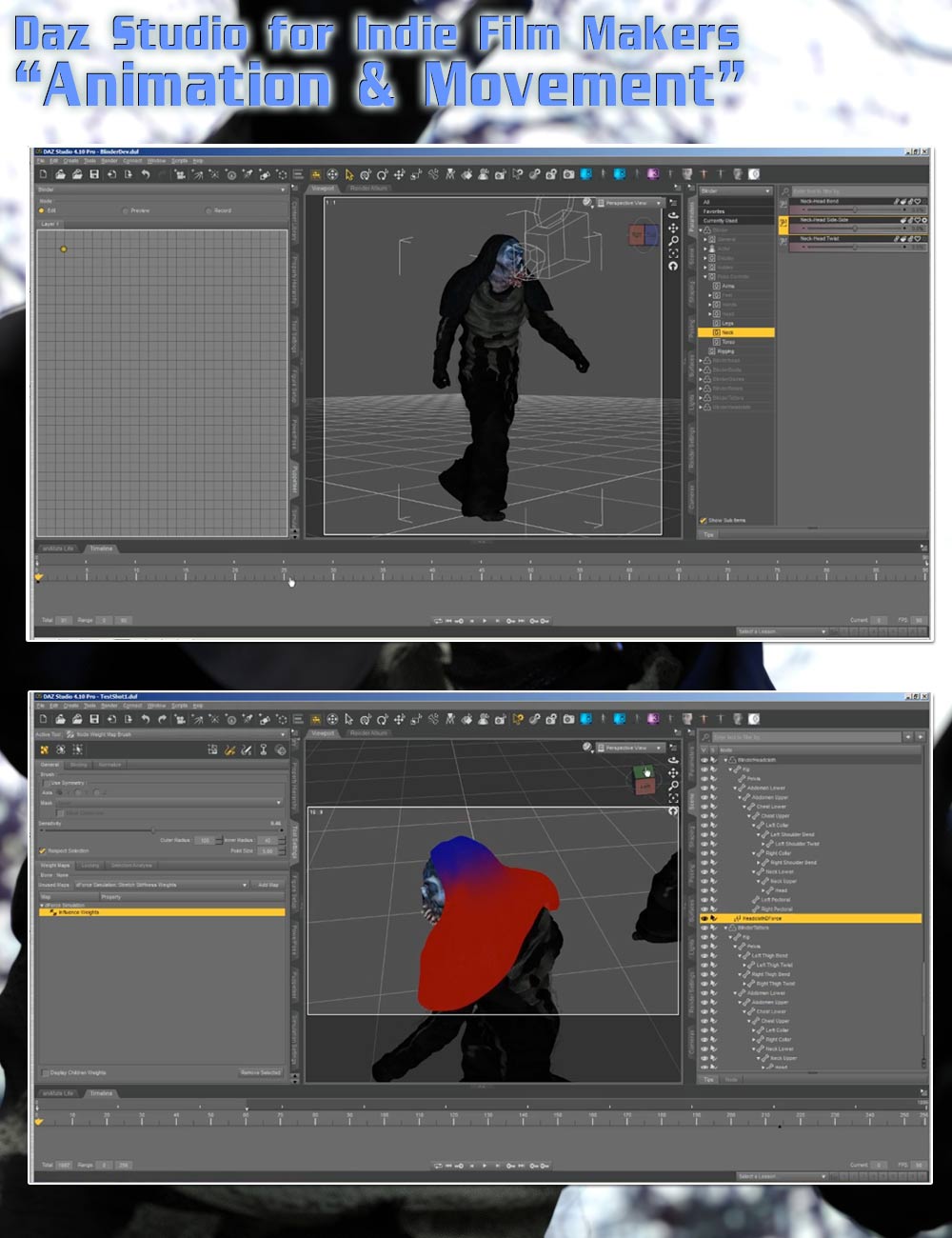Screen dimensions: 952x1238
Task: Click Save icon in lower TestShot1 window toolbar
Action: 94,719
